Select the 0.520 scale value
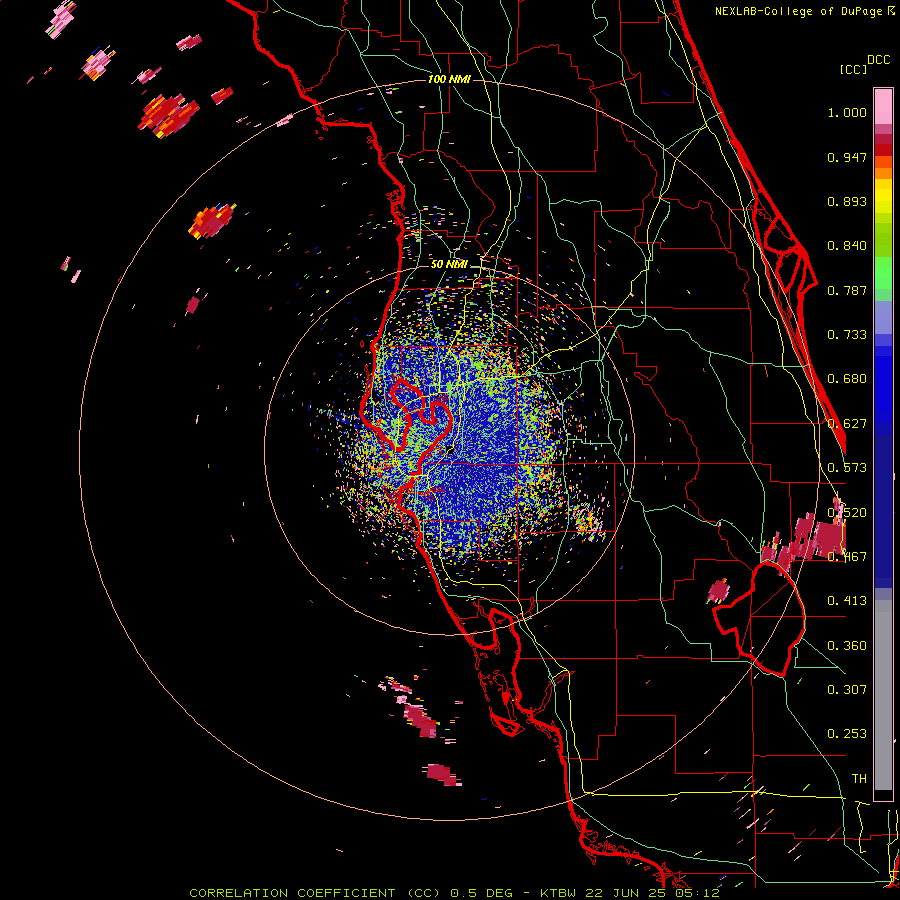Image resolution: width=900 pixels, height=900 pixels. (847, 513)
